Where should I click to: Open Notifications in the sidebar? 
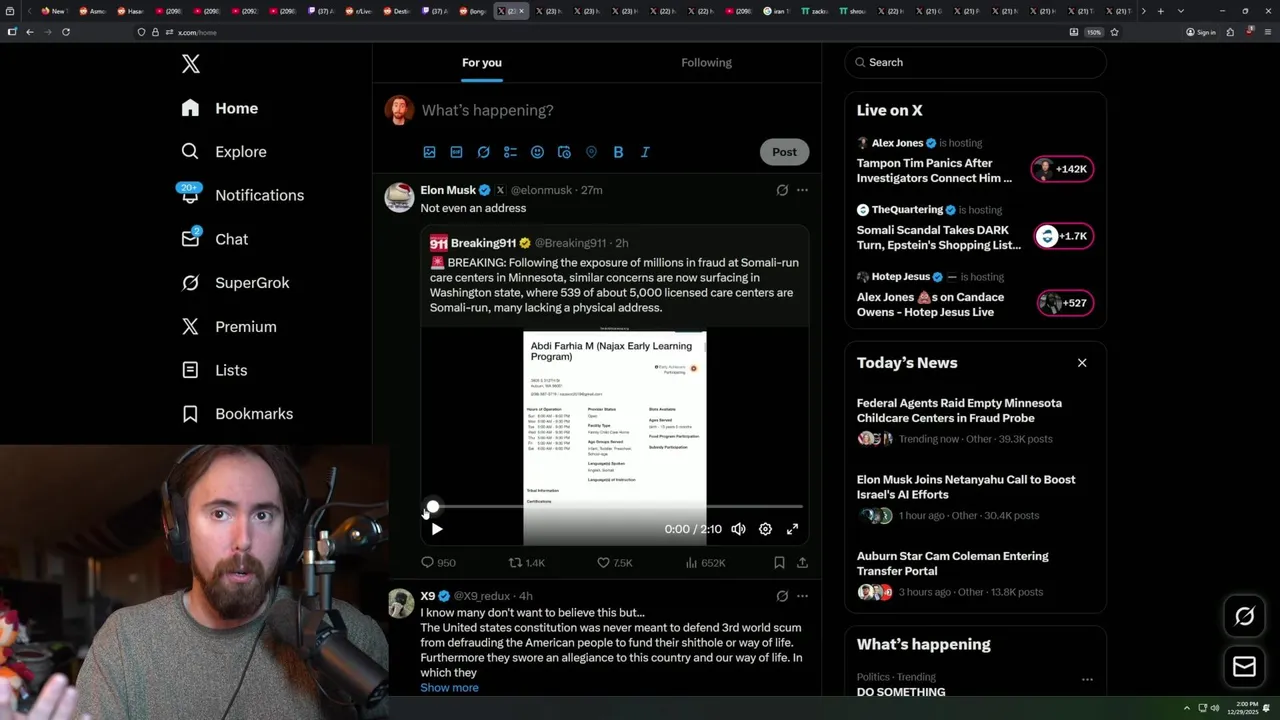pyautogui.click(x=242, y=195)
